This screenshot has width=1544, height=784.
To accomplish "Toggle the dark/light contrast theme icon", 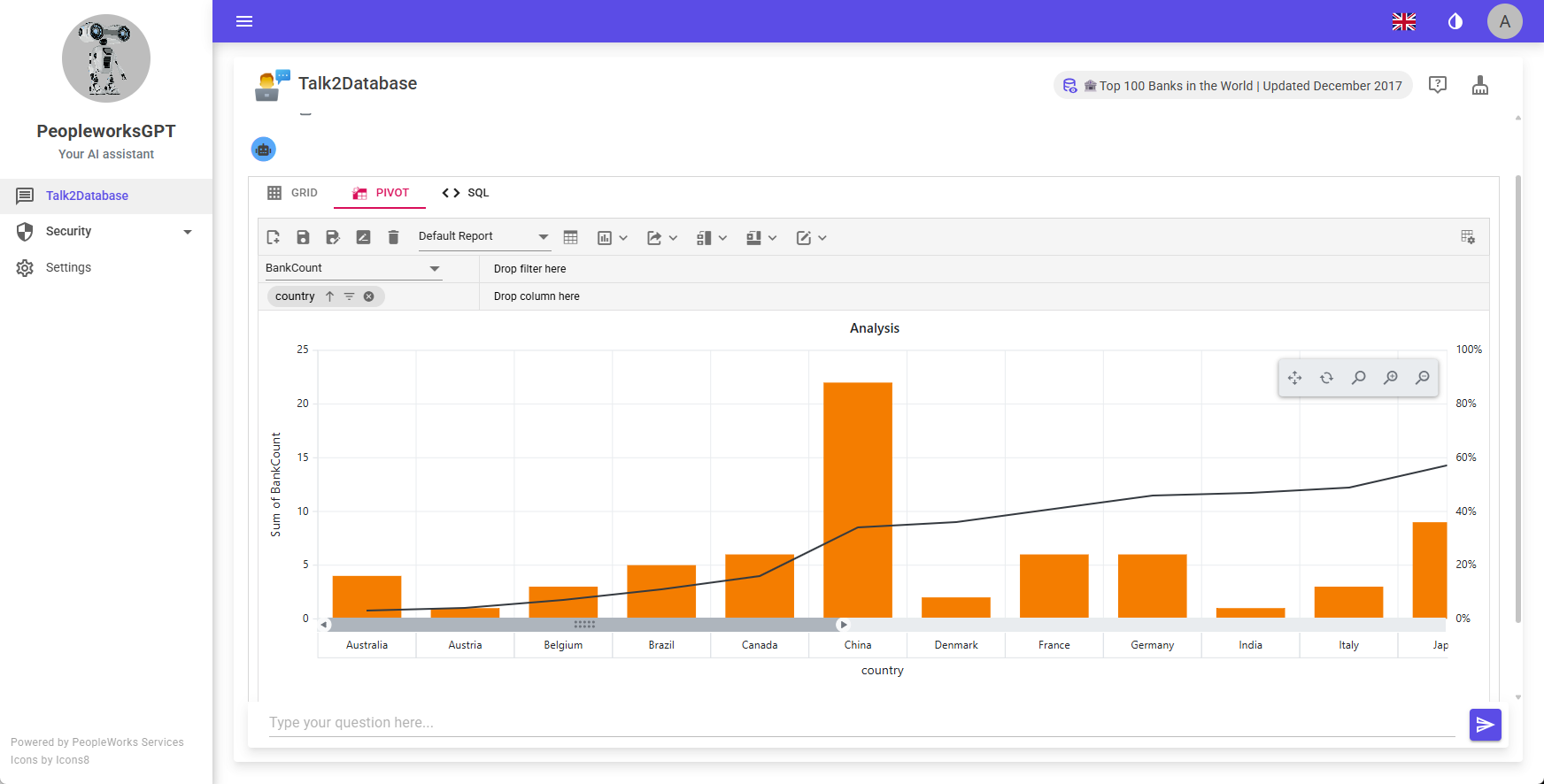I will tap(1455, 21).
